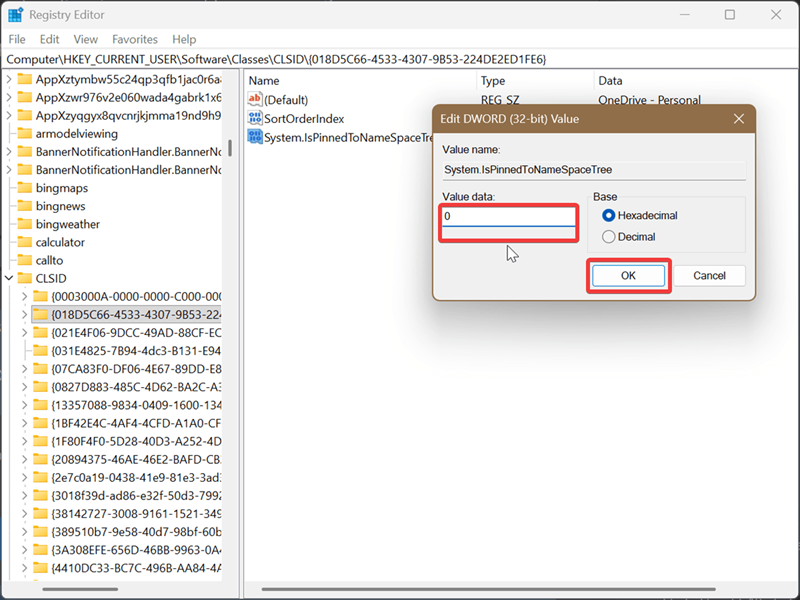
Task: Cancel the Edit DWORD dialog
Action: click(x=709, y=276)
